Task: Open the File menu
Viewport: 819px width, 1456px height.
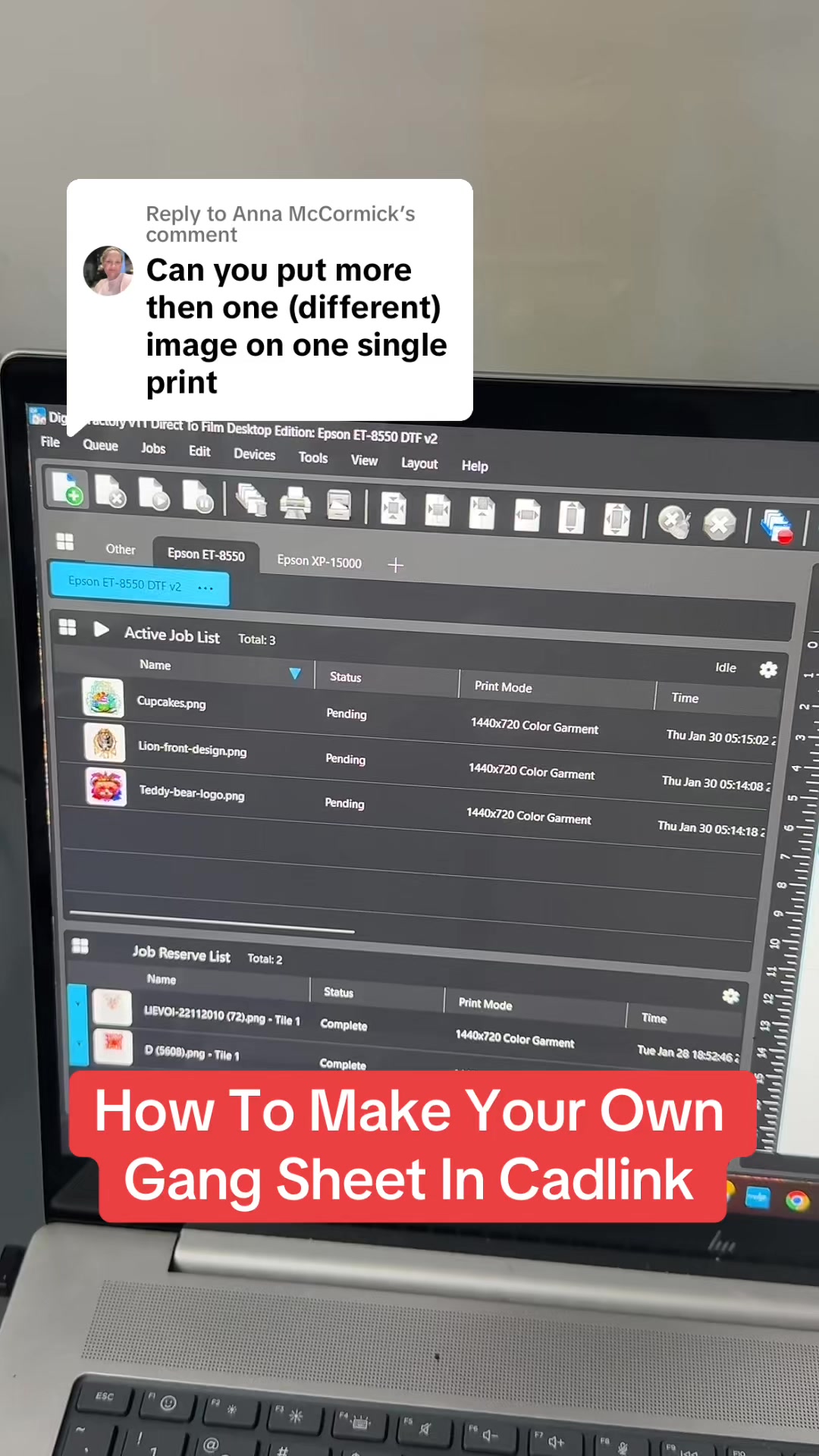Action: (50, 442)
